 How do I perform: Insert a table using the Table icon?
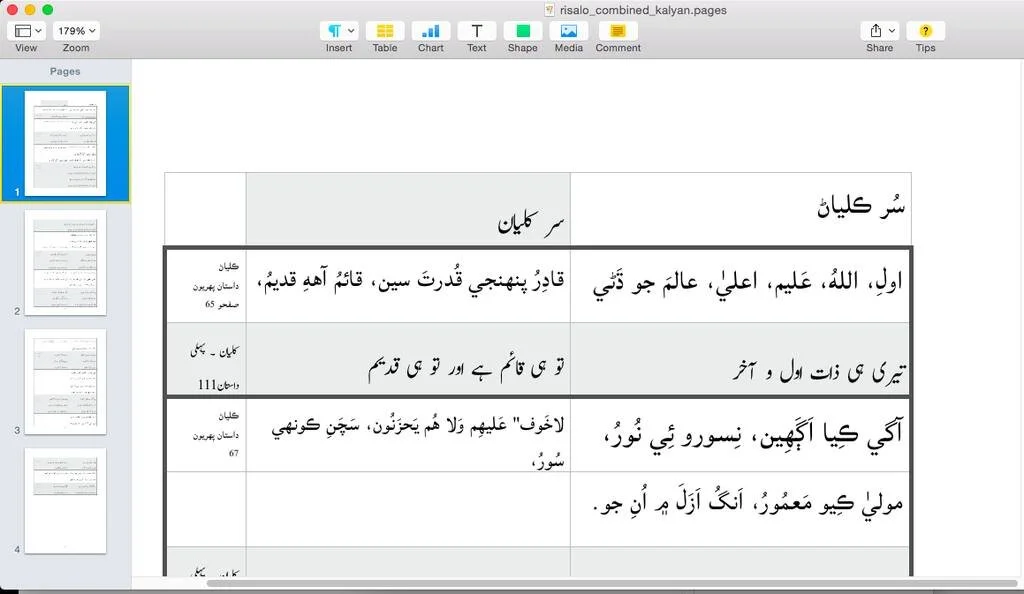point(385,32)
